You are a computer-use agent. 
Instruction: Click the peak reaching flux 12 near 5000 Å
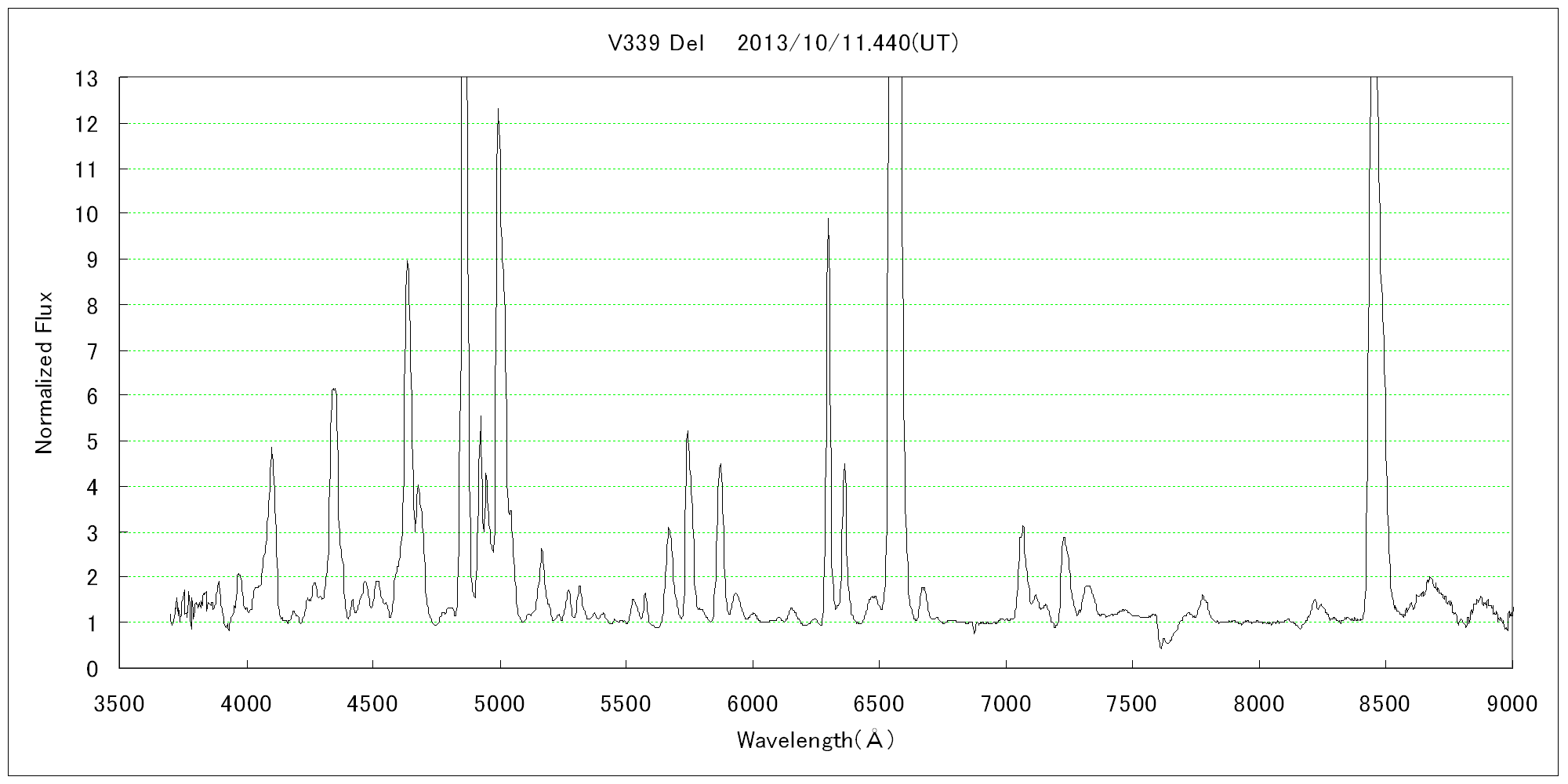coord(498,111)
